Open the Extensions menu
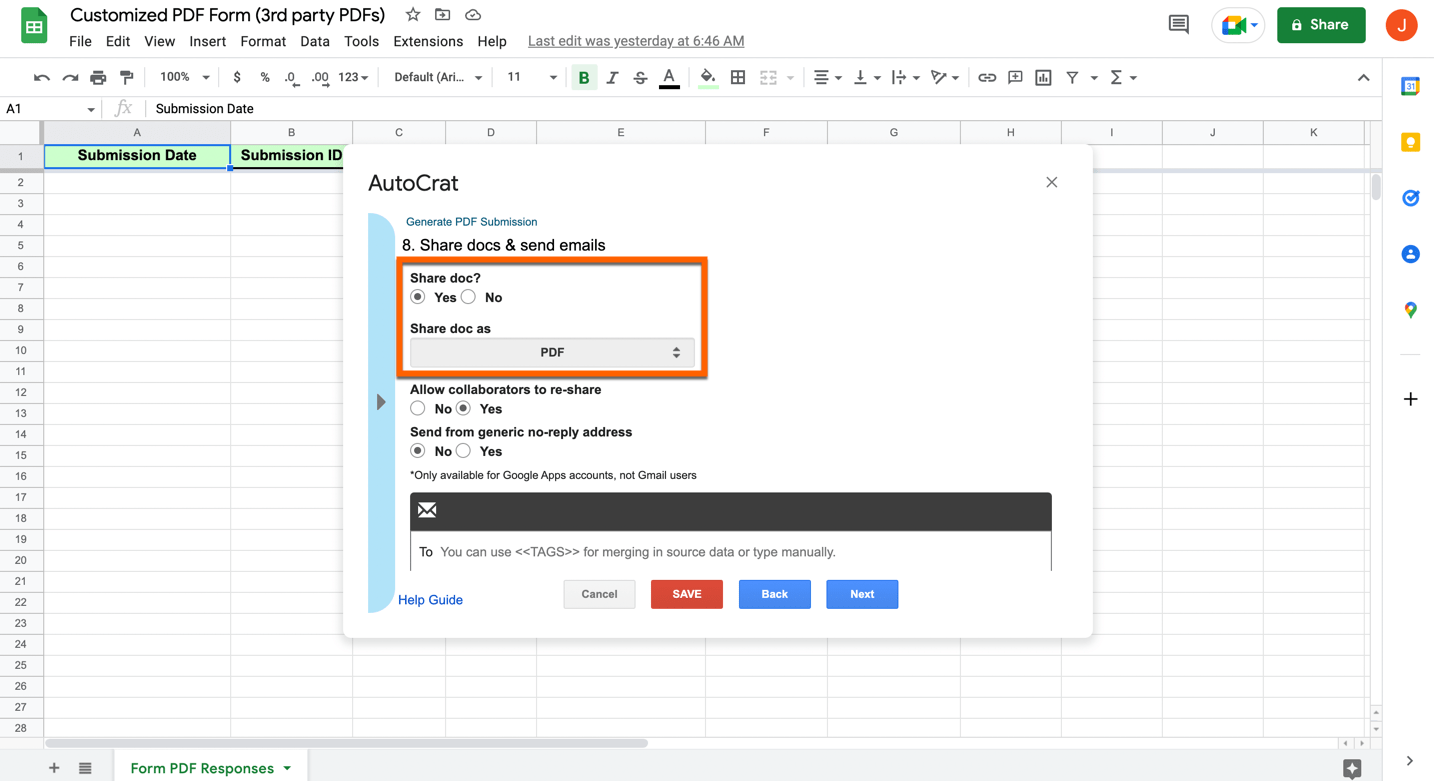Screen dimensions: 1434x781 click(x=428, y=41)
